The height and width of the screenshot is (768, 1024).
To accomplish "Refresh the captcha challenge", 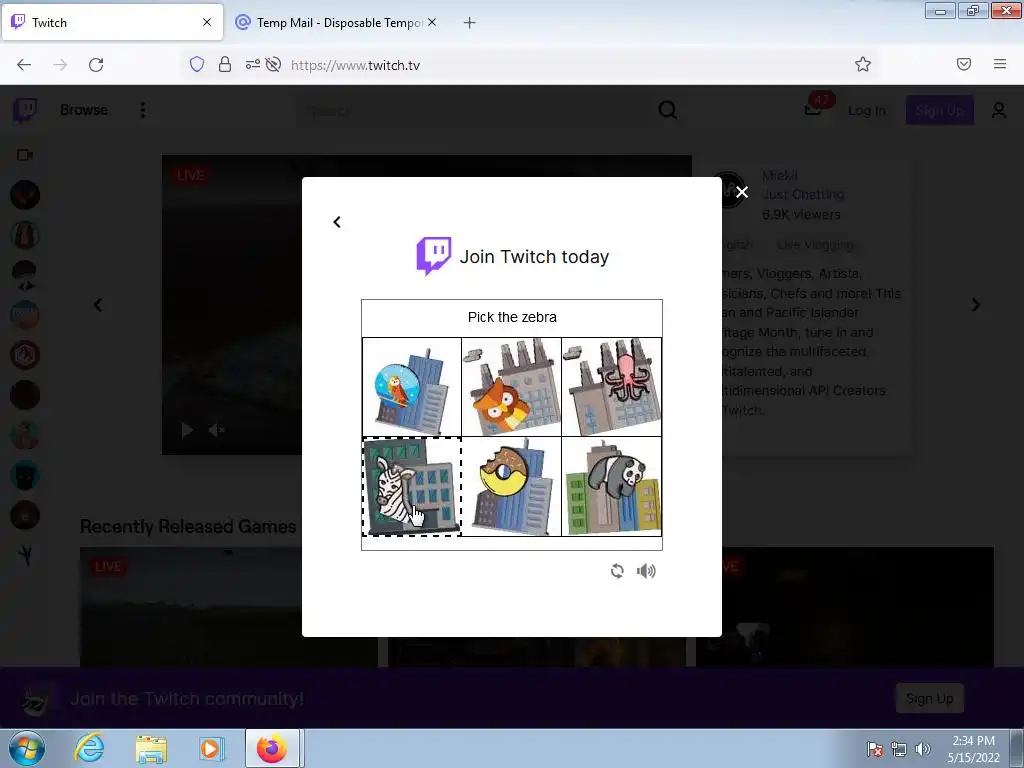I will click(x=617, y=571).
